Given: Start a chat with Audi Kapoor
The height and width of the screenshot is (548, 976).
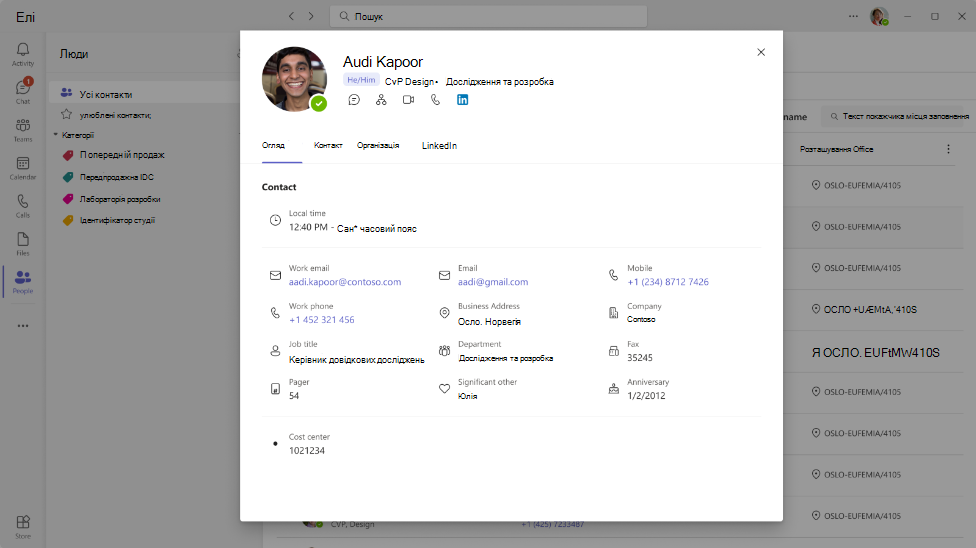Looking at the screenshot, I should [354, 100].
